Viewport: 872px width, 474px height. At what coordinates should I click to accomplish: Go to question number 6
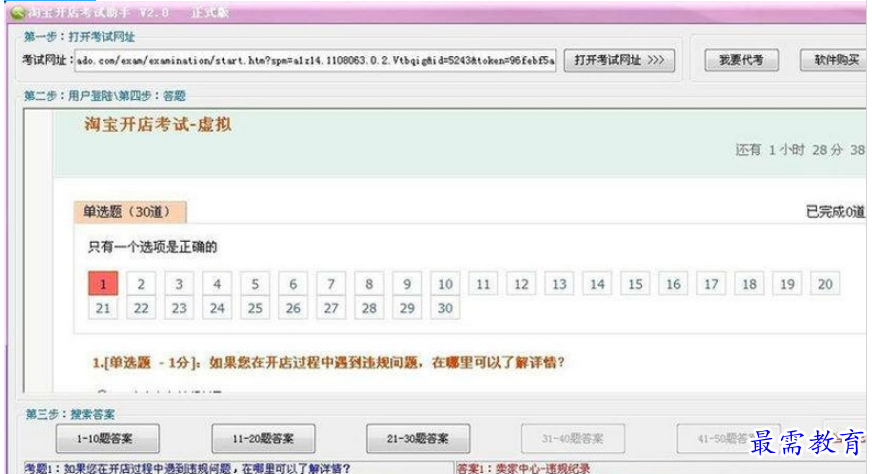[293, 284]
